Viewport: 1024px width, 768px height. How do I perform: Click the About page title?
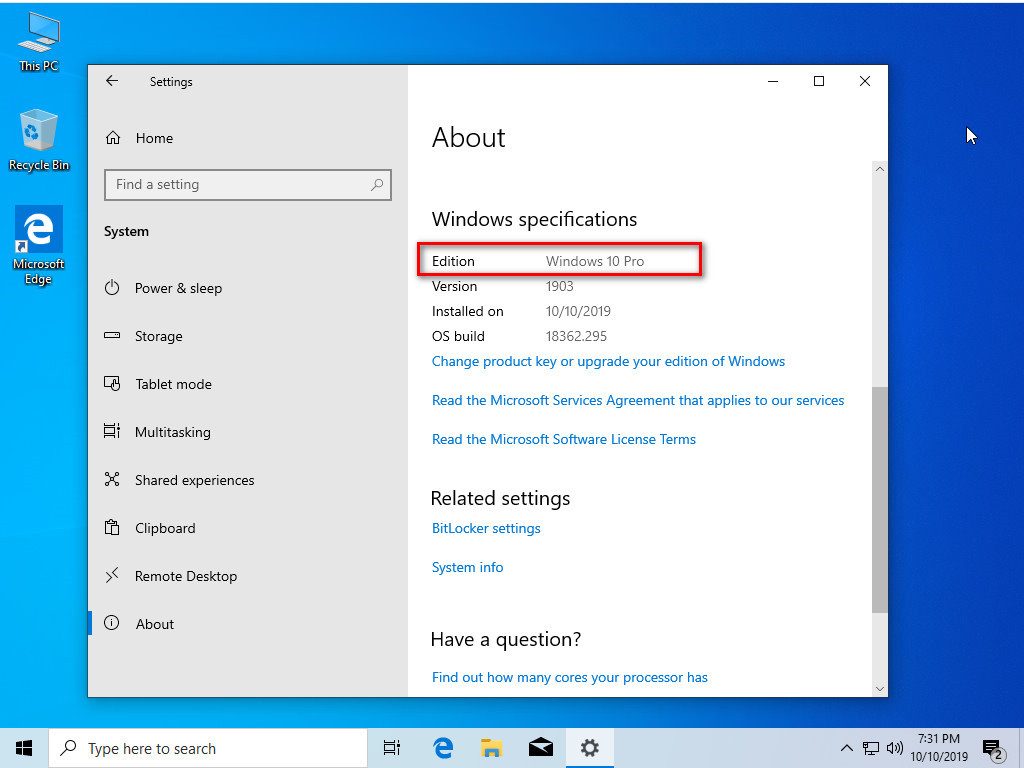tap(468, 138)
